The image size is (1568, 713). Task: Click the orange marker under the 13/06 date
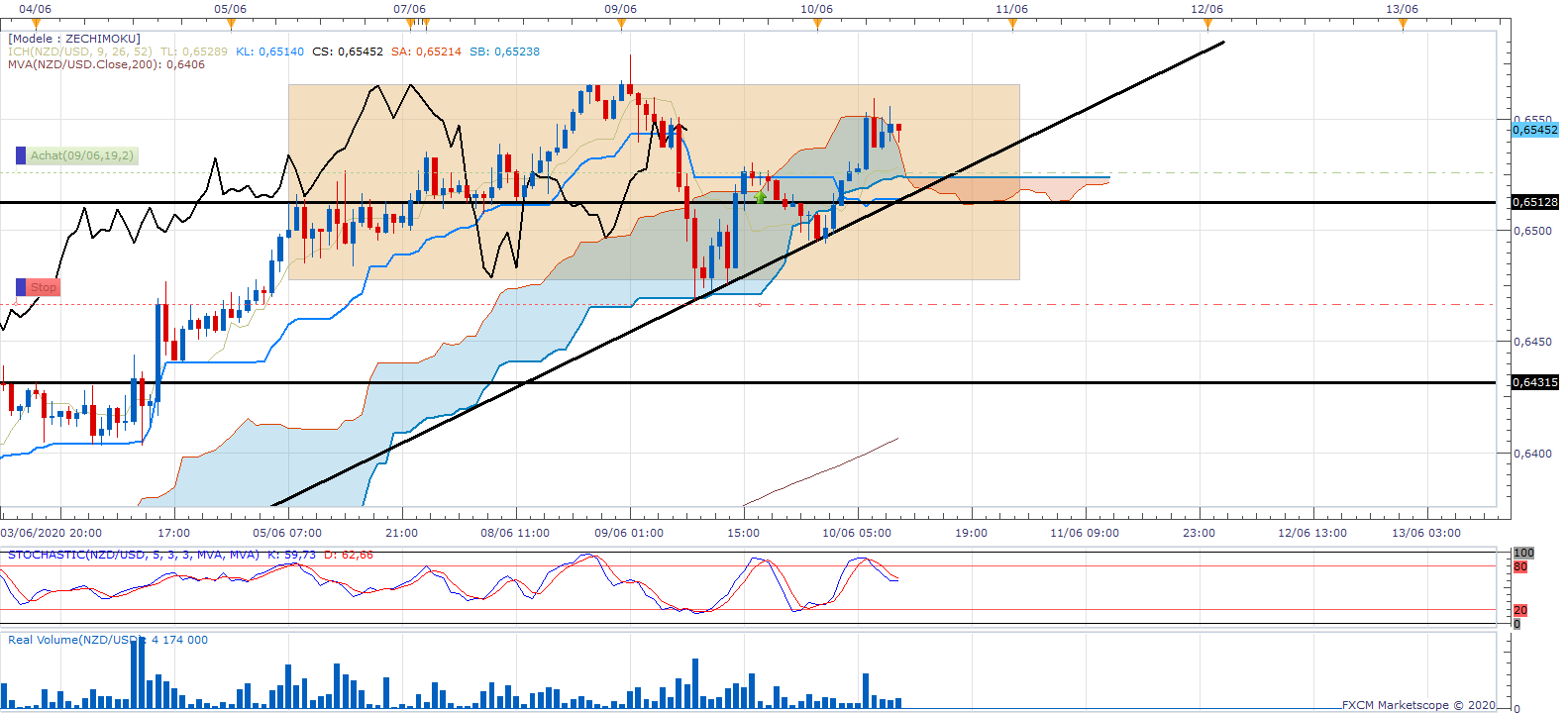pyautogui.click(x=1403, y=24)
